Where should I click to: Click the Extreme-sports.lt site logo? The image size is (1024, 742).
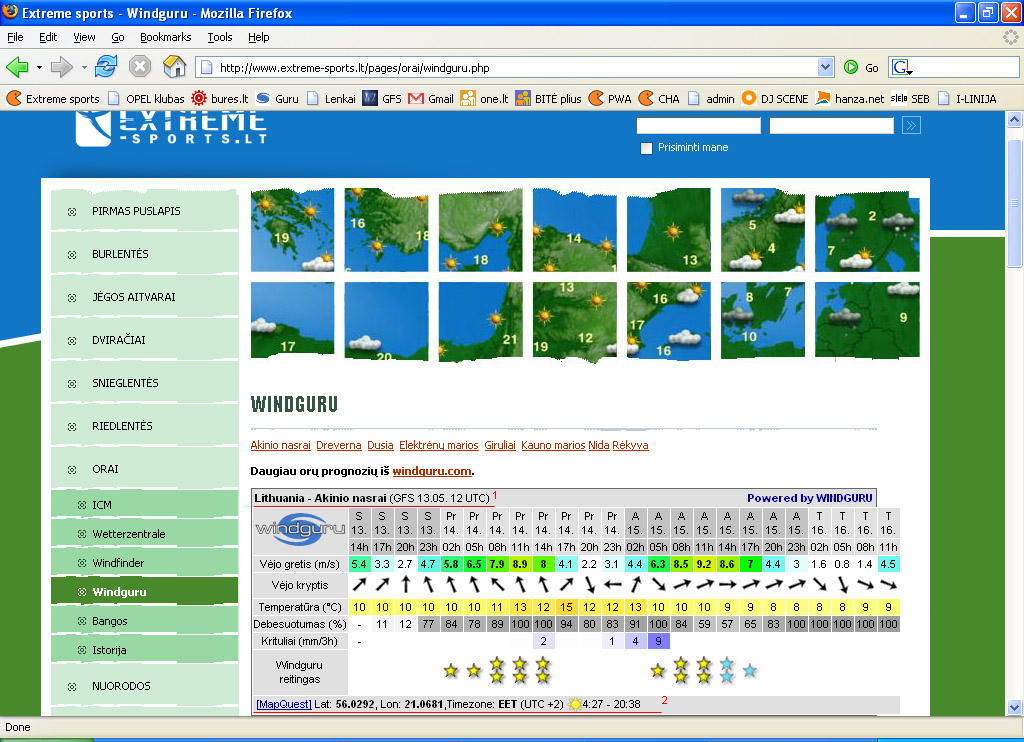coord(171,127)
